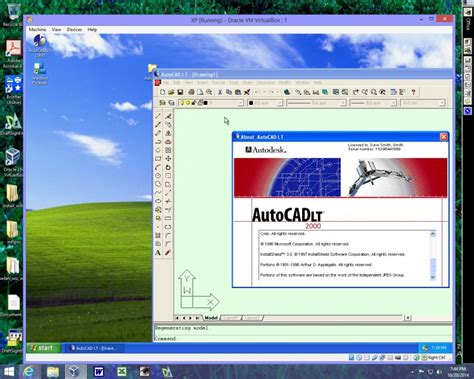Click the New drawing icon
This screenshot has height=379, width=474.
162,92
